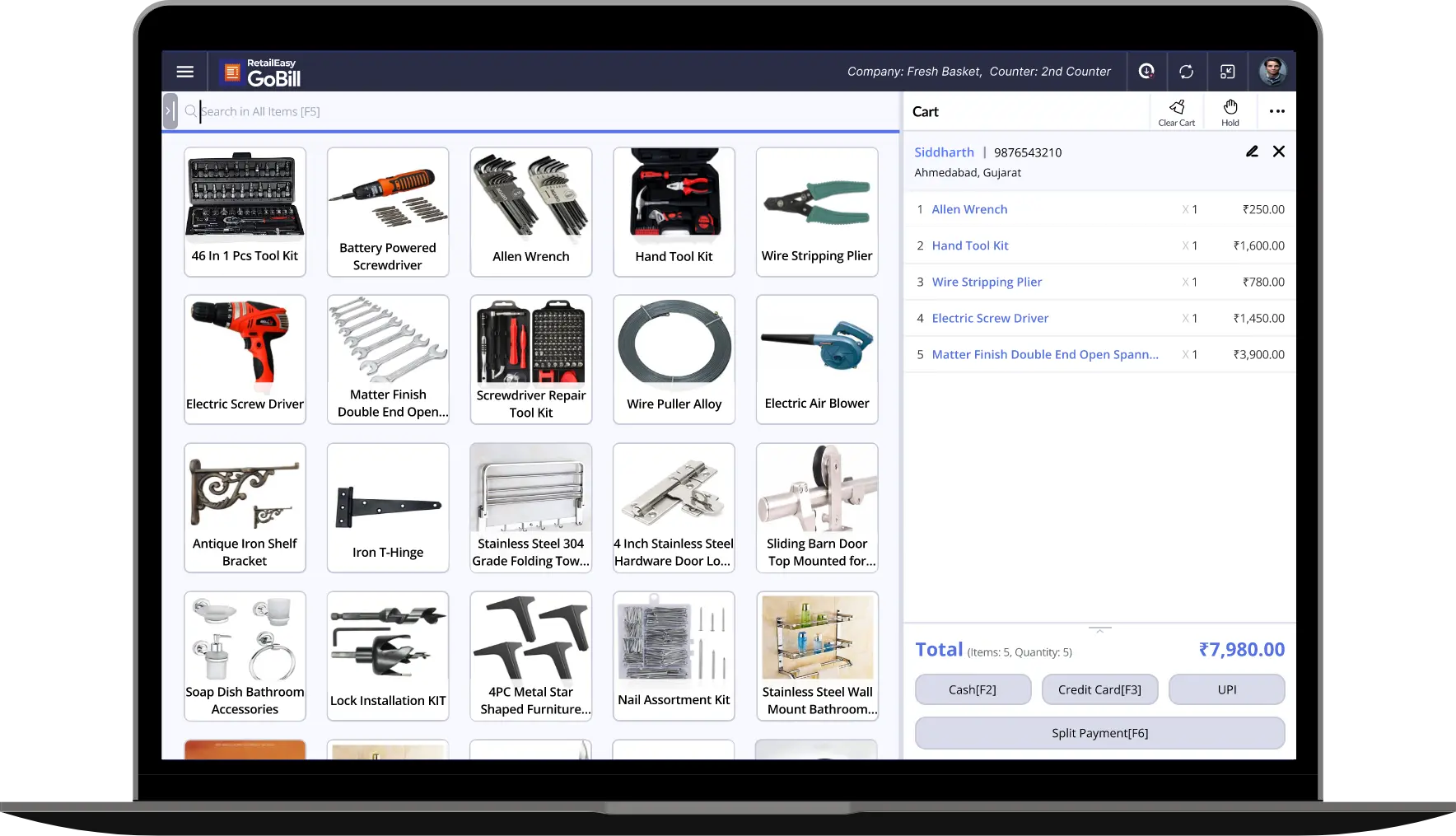
Task: Click the RetailEasy GoBill logo
Action: click(261, 72)
